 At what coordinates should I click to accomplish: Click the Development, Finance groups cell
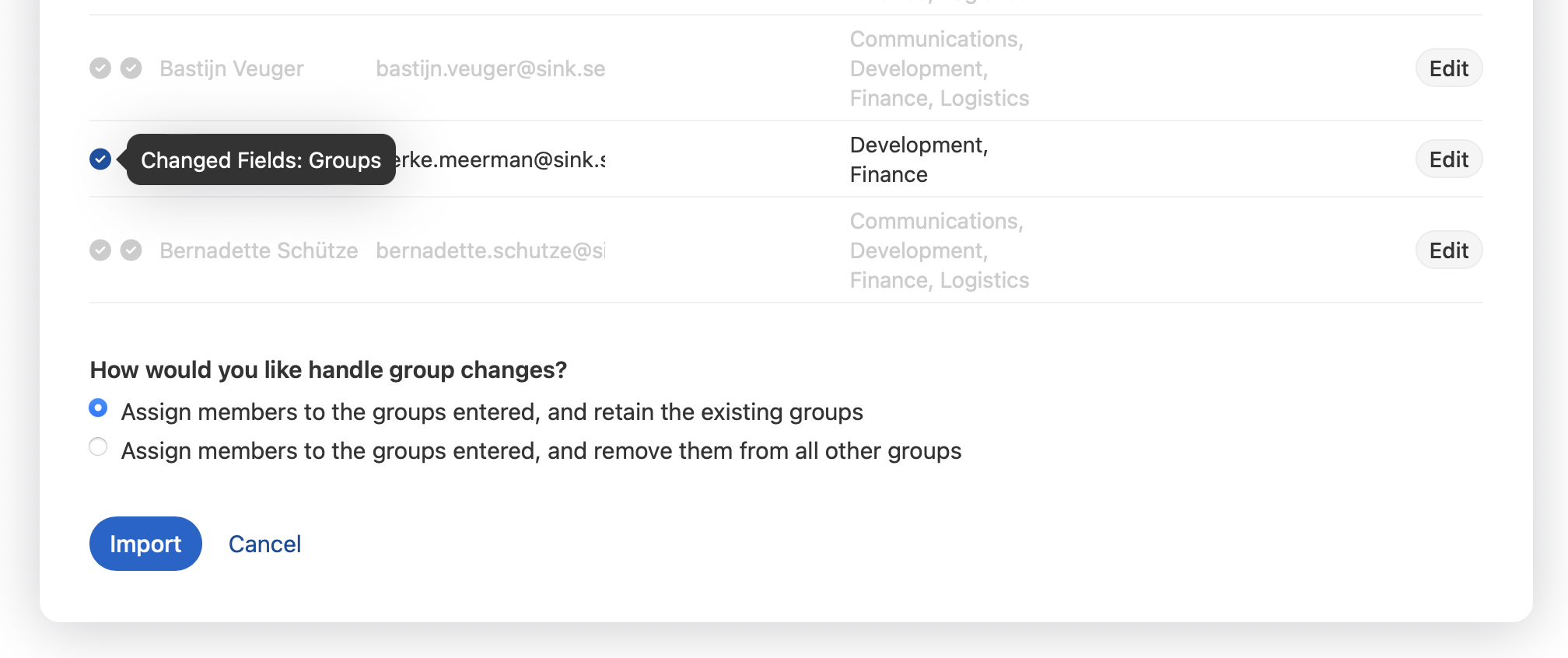[919, 159]
